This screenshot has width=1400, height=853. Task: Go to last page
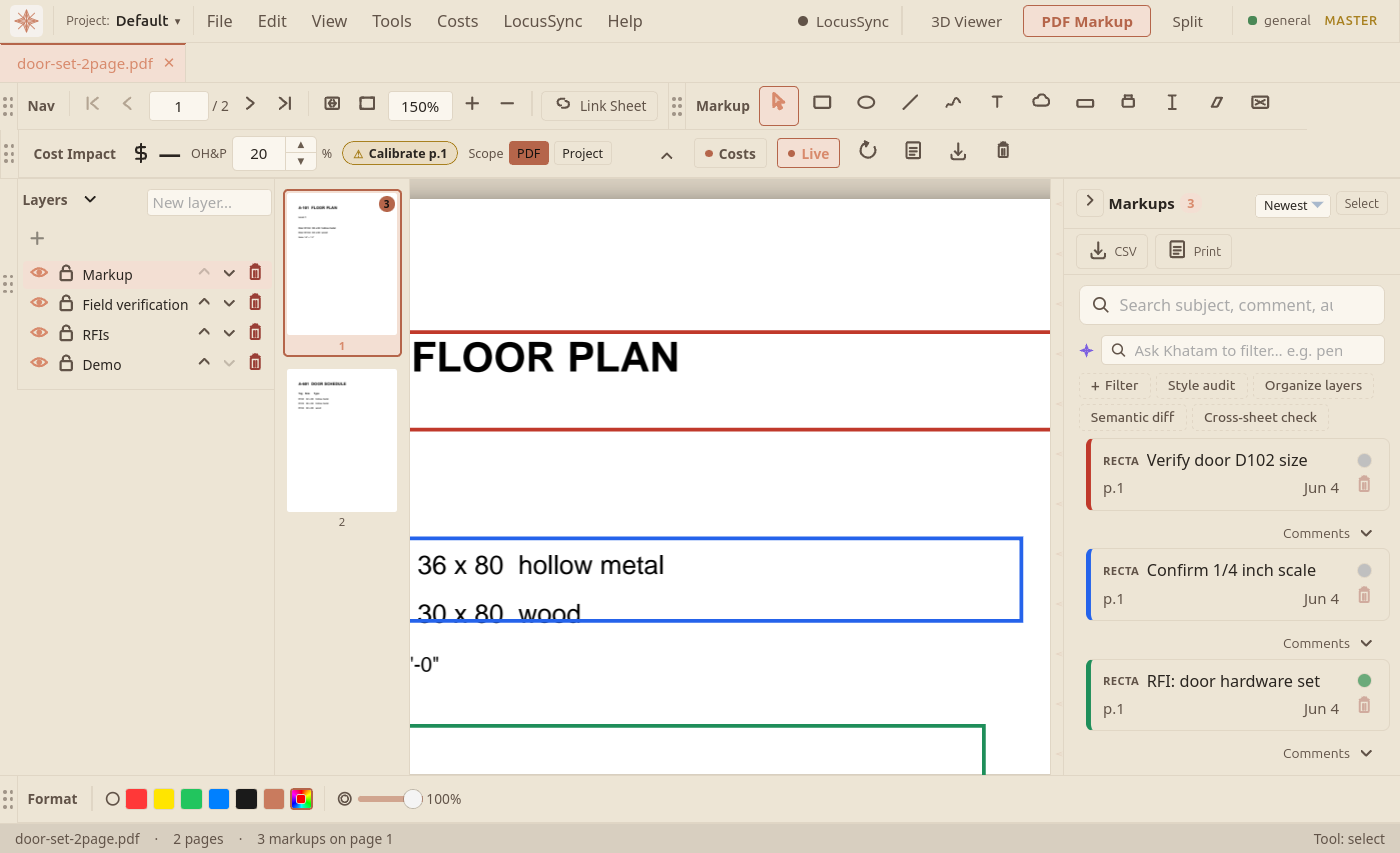point(285,103)
